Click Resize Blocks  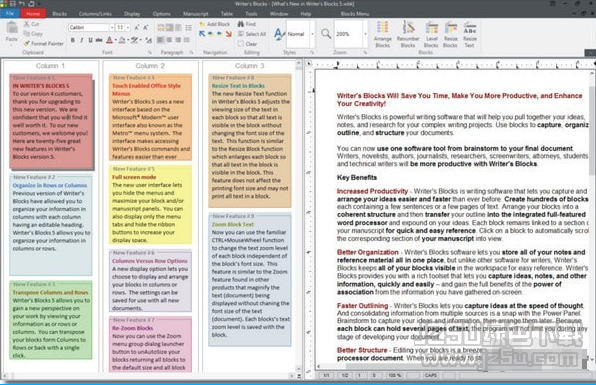pyautogui.click(x=450, y=34)
